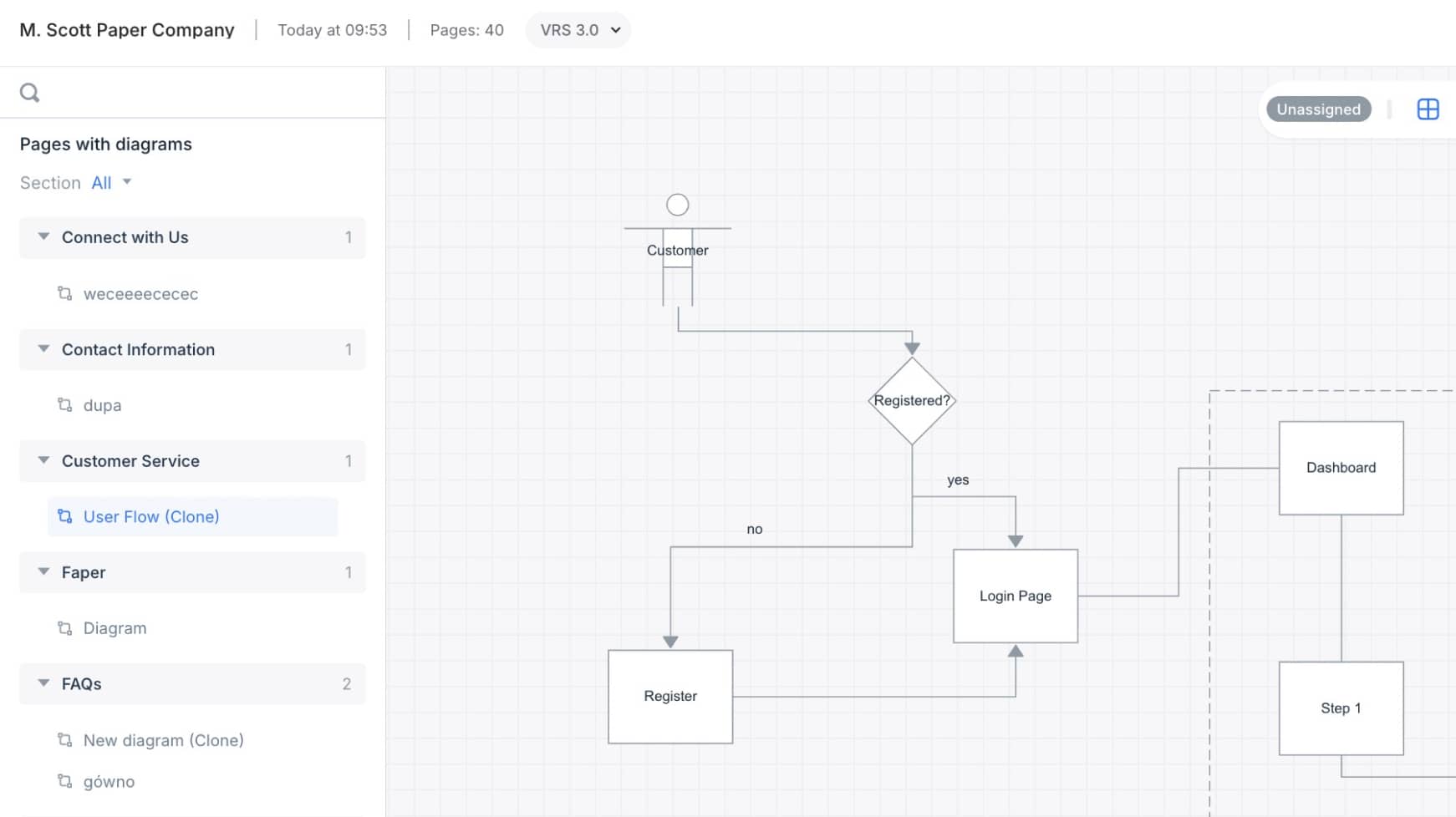Click the no connector label
This screenshot has width=1456, height=817.
[x=755, y=530]
